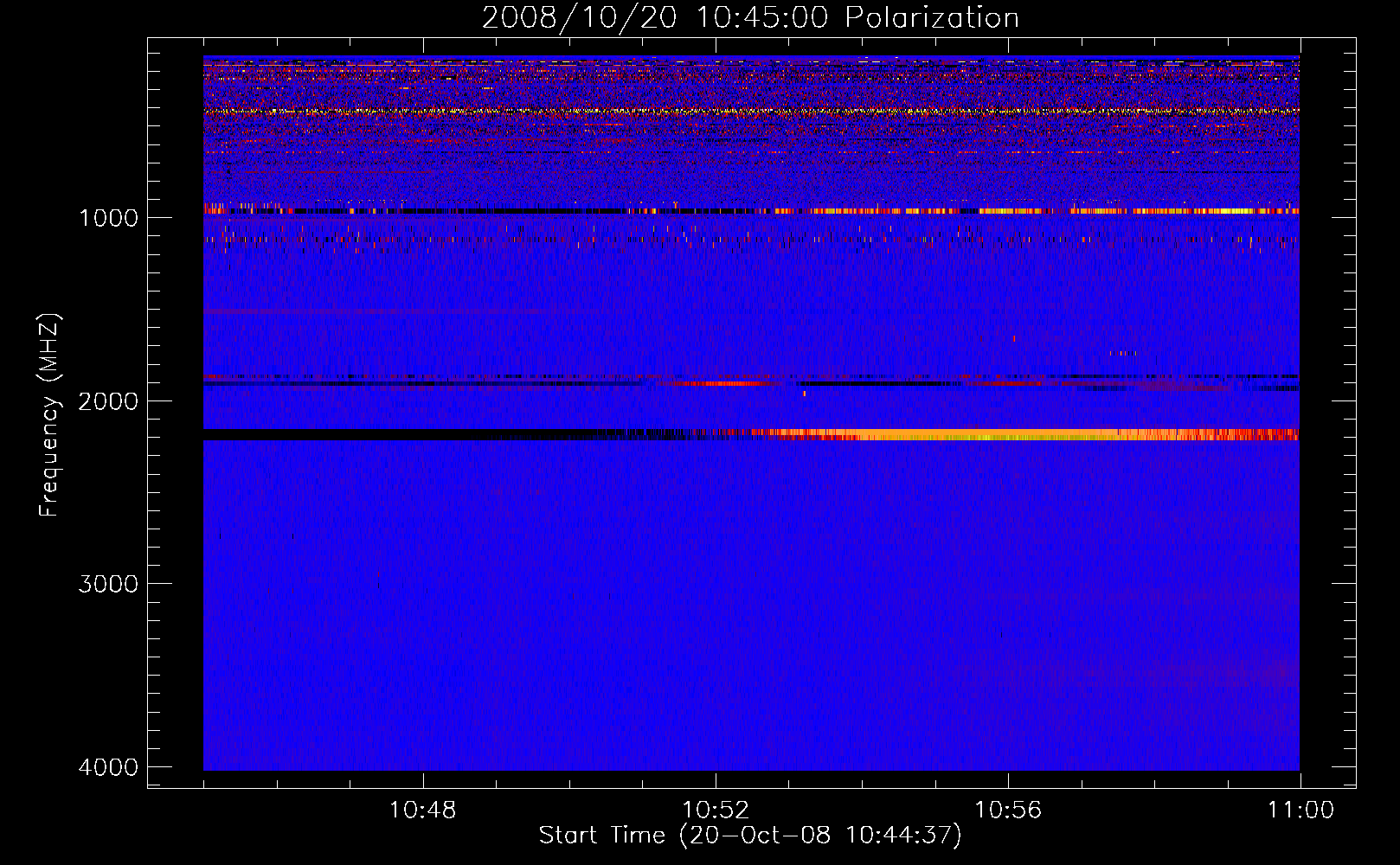Viewport: 1400px width, 865px height.
Task: Select the 'Frequency (MHZ)' axis label
Action: point(49,415)
